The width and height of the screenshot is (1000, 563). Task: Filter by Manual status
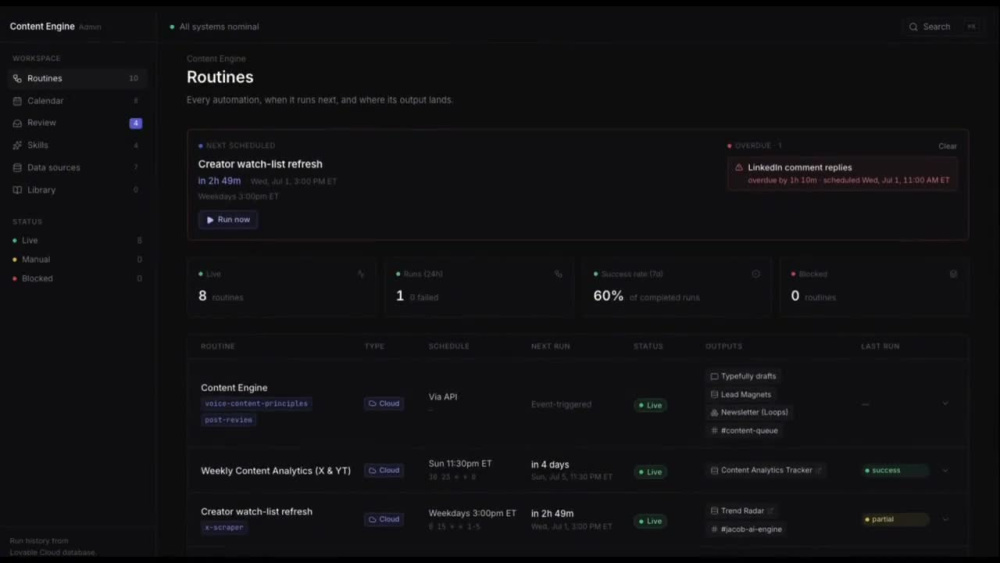point(77,260)
